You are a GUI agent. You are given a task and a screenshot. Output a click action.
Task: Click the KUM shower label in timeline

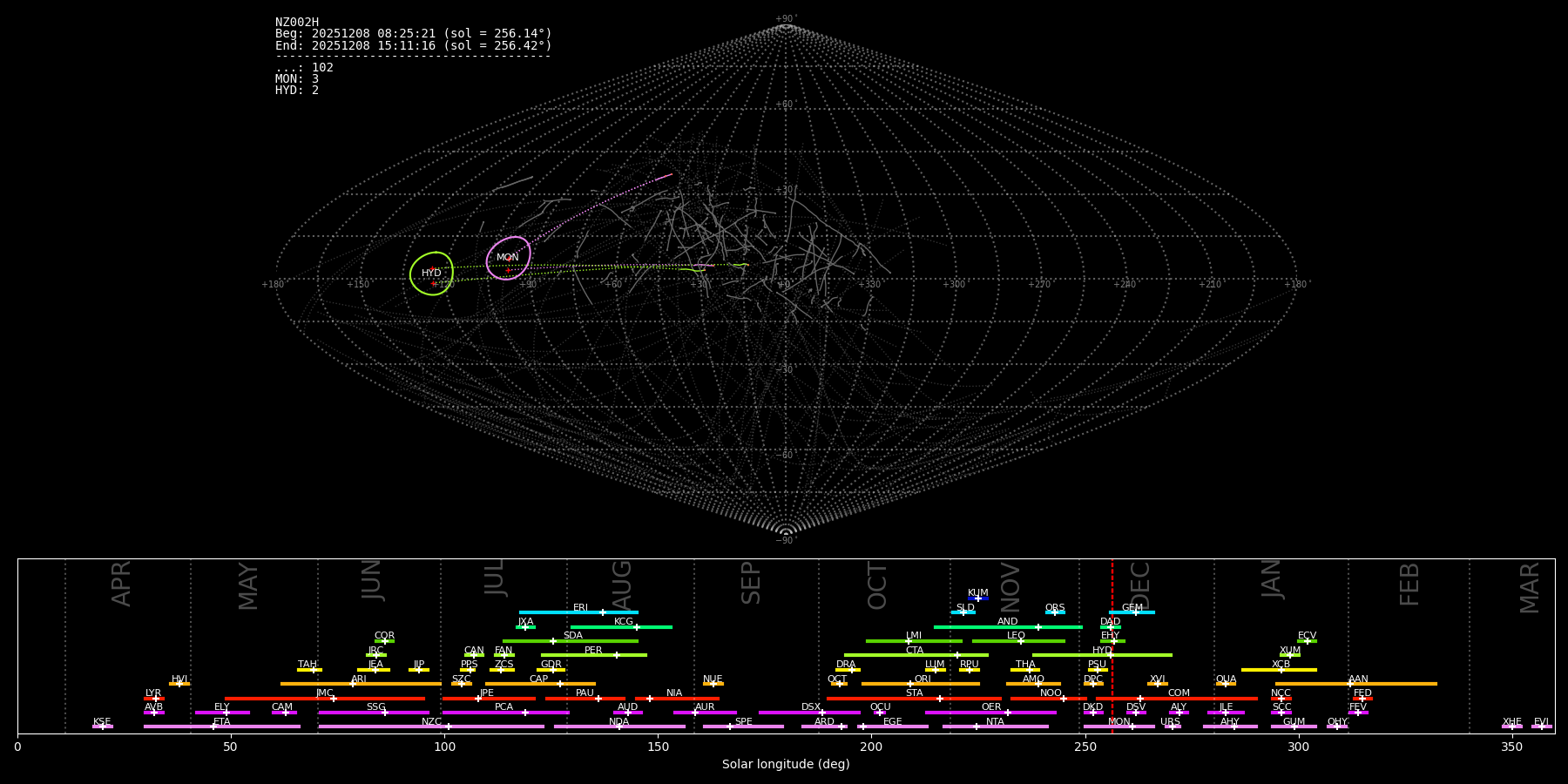coord(978,593)
